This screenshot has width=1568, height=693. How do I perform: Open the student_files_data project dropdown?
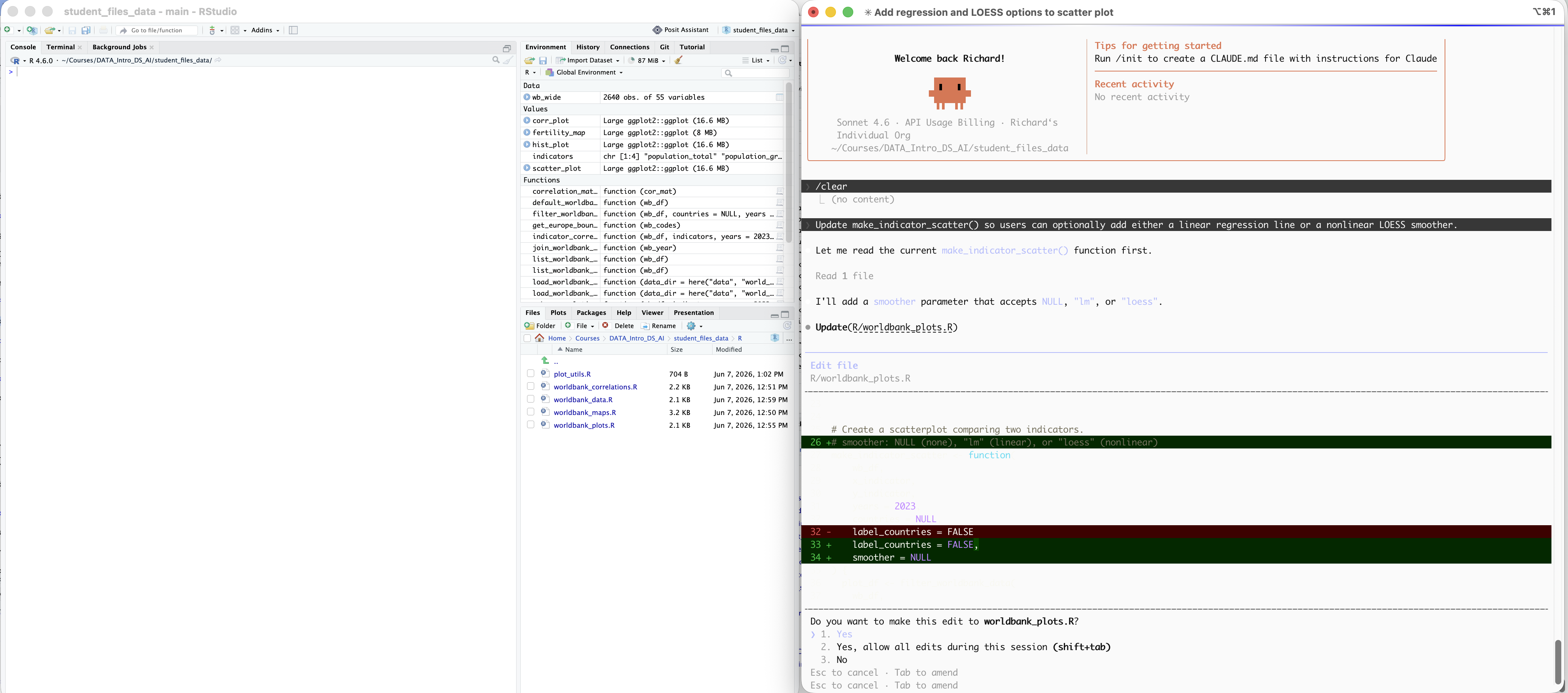758,30
